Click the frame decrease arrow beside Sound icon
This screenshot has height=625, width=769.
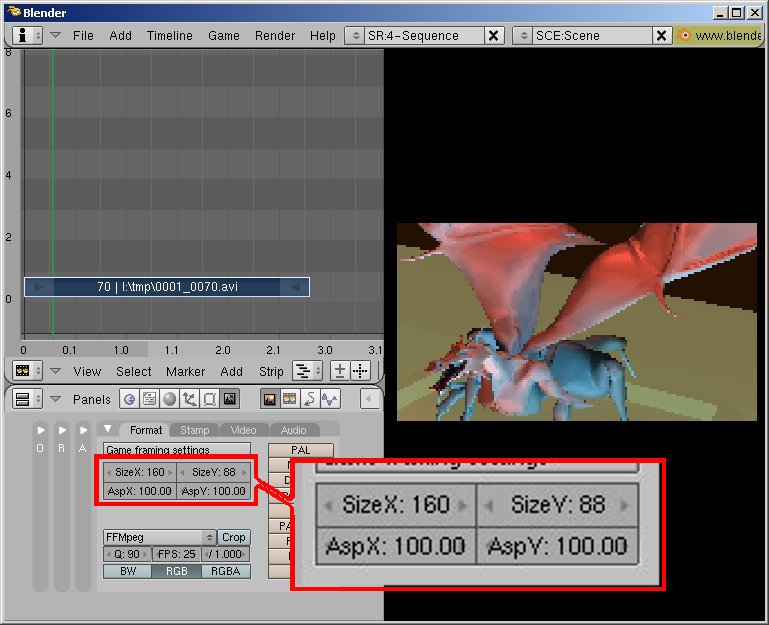[x=369, y=399]
